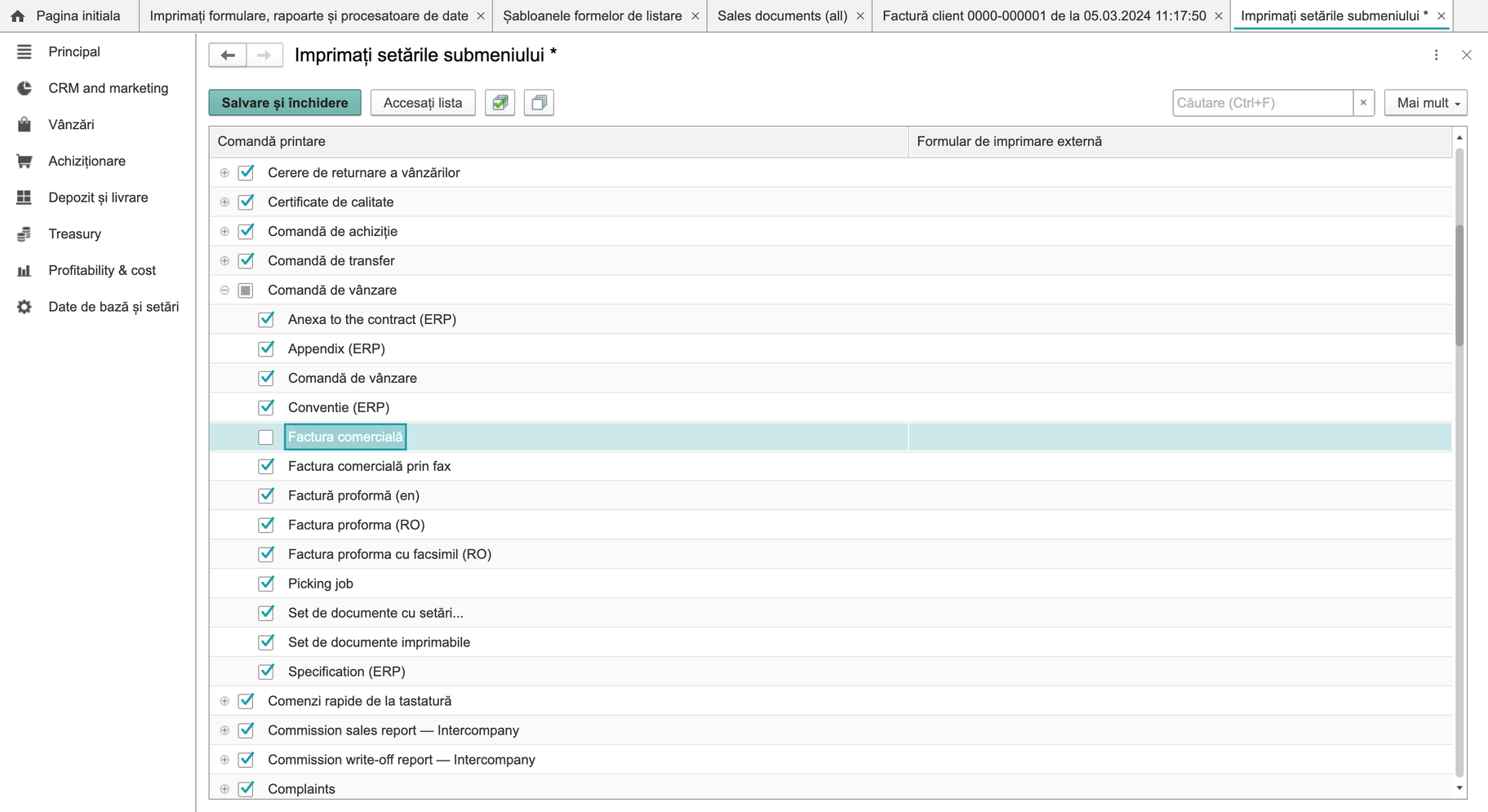Uncheck the Picking job checkbox
The width and height of the screenshot is (1488, 812).
[266, 583]
